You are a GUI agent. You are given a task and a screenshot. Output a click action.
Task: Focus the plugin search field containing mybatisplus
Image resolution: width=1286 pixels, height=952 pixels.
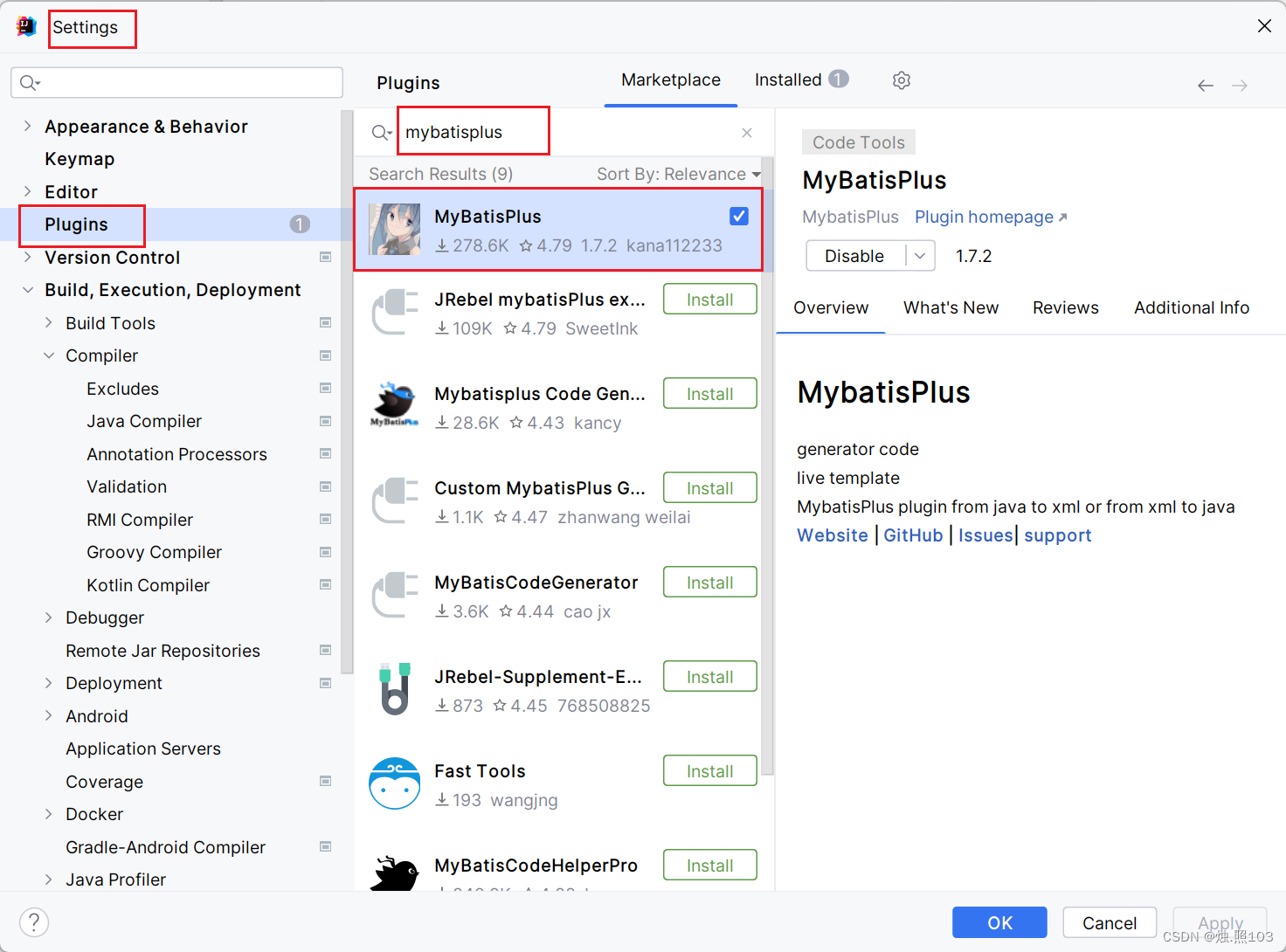[563, 133]
